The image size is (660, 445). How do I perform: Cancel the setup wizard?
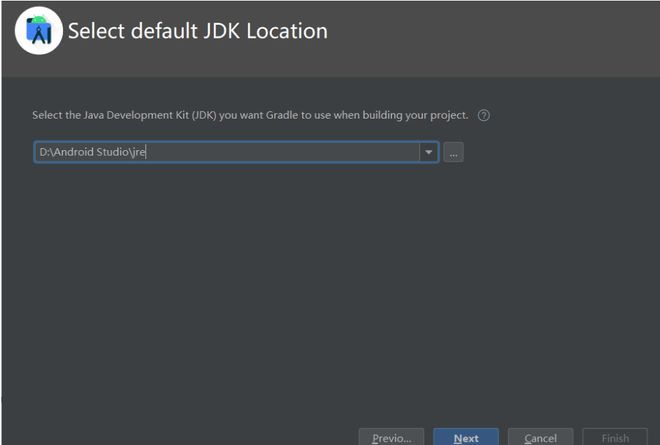pos(540,437)
